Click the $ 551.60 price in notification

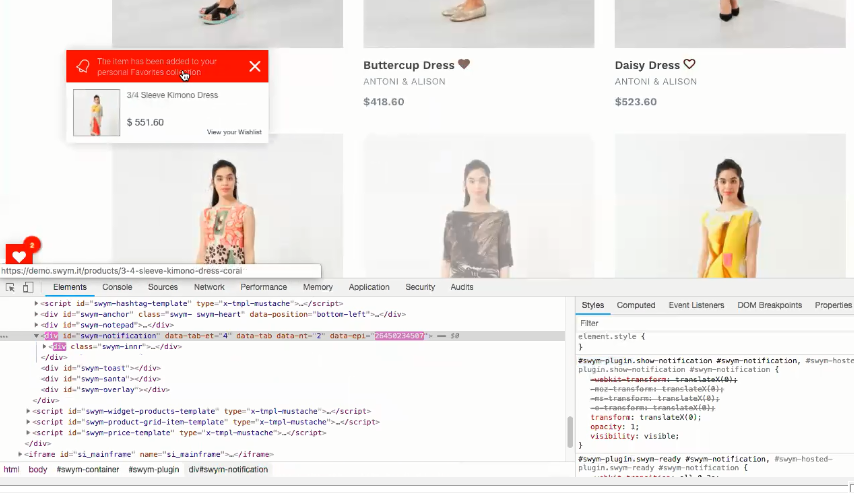click(x=145, y=123)
